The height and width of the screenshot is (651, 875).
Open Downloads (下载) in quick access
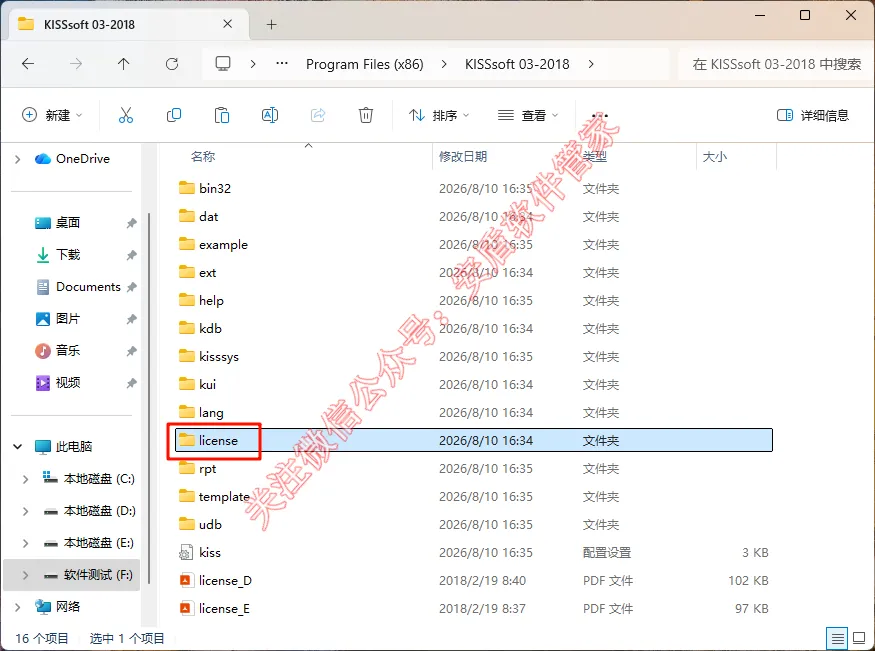pos(58,255)
